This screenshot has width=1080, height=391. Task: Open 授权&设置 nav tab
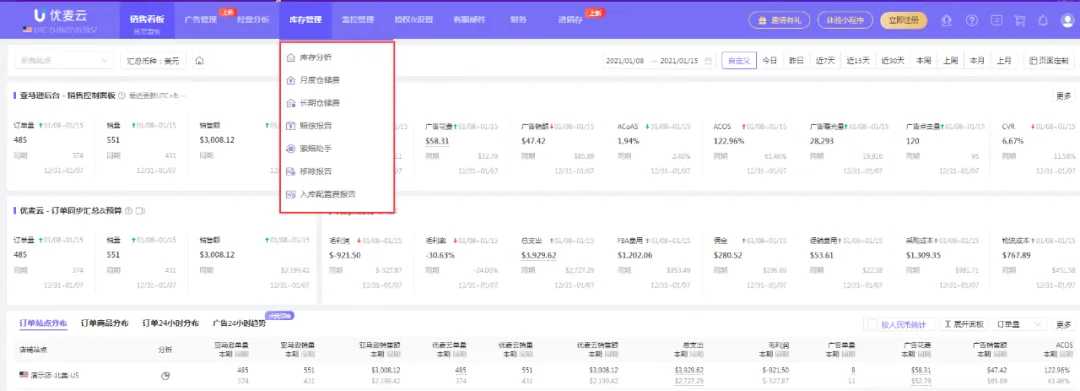coord(414,20)
